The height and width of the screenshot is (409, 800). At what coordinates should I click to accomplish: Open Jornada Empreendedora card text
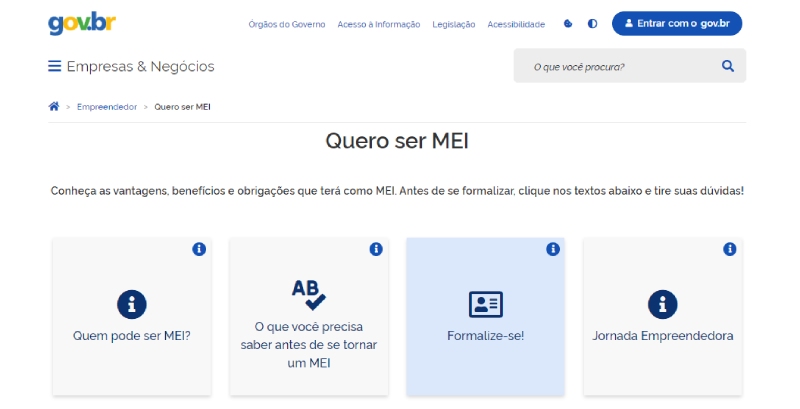tap(663, 336)
